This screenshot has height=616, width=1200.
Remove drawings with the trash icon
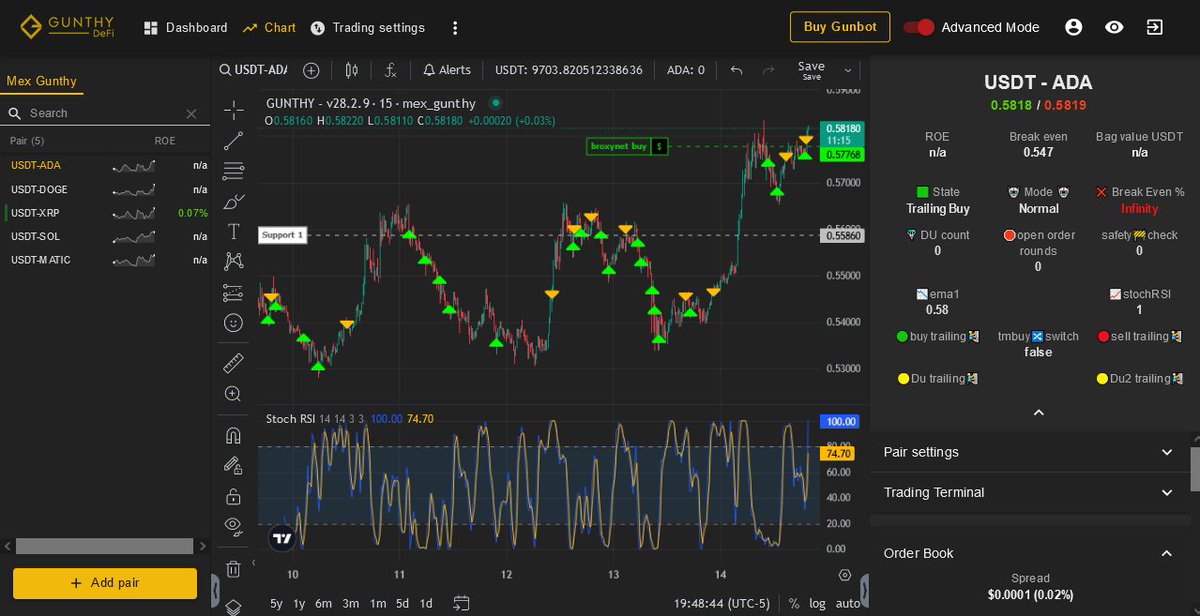pyautogui.click(x=233, y=569)
